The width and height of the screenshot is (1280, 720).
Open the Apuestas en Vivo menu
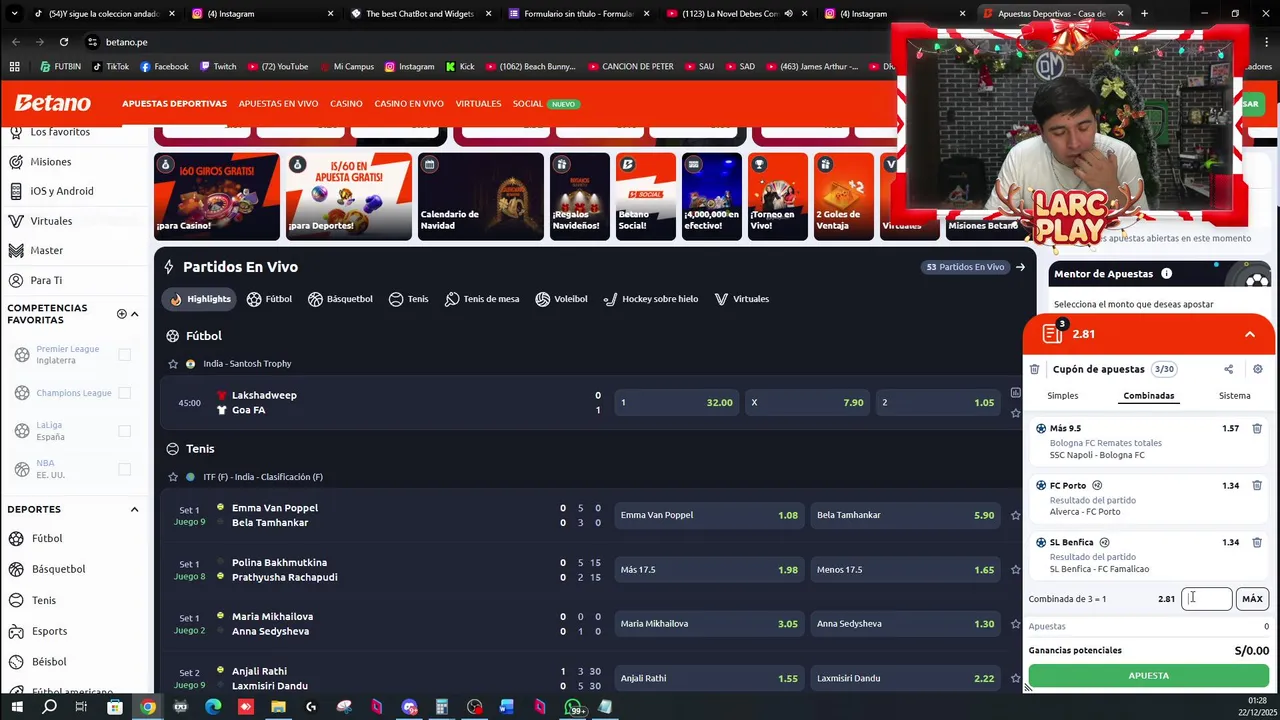[278, 103]
